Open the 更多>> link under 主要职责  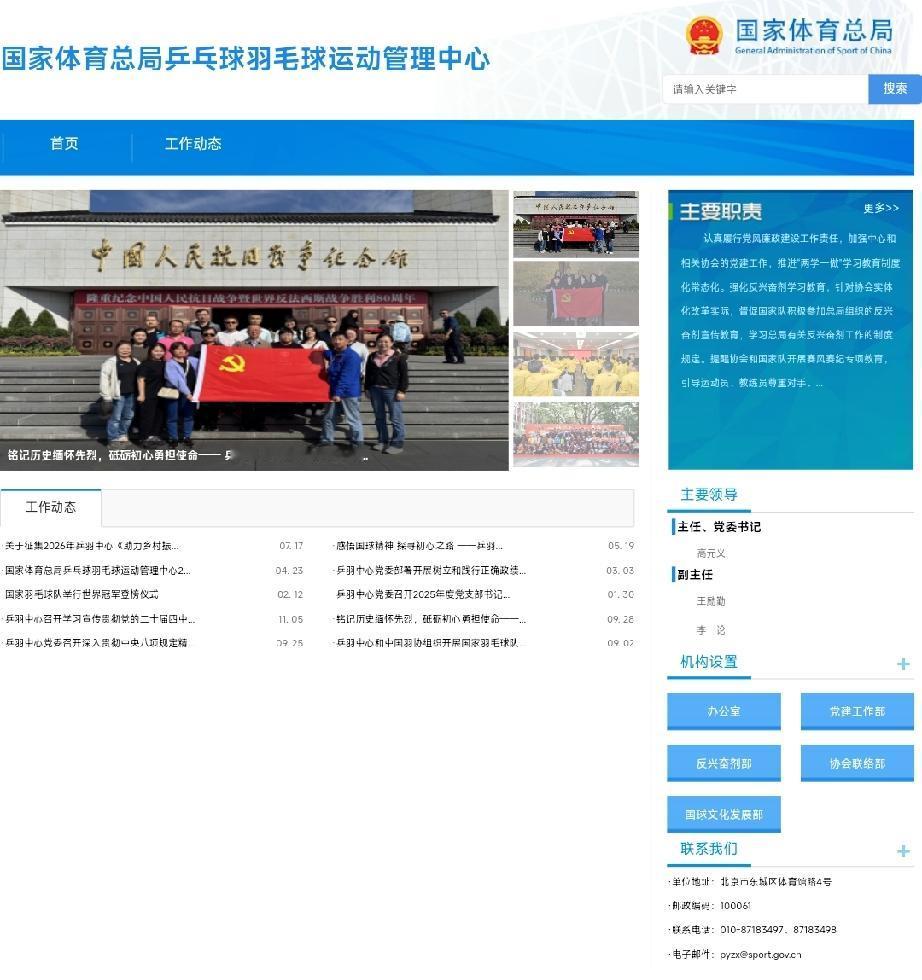(881, 208)
